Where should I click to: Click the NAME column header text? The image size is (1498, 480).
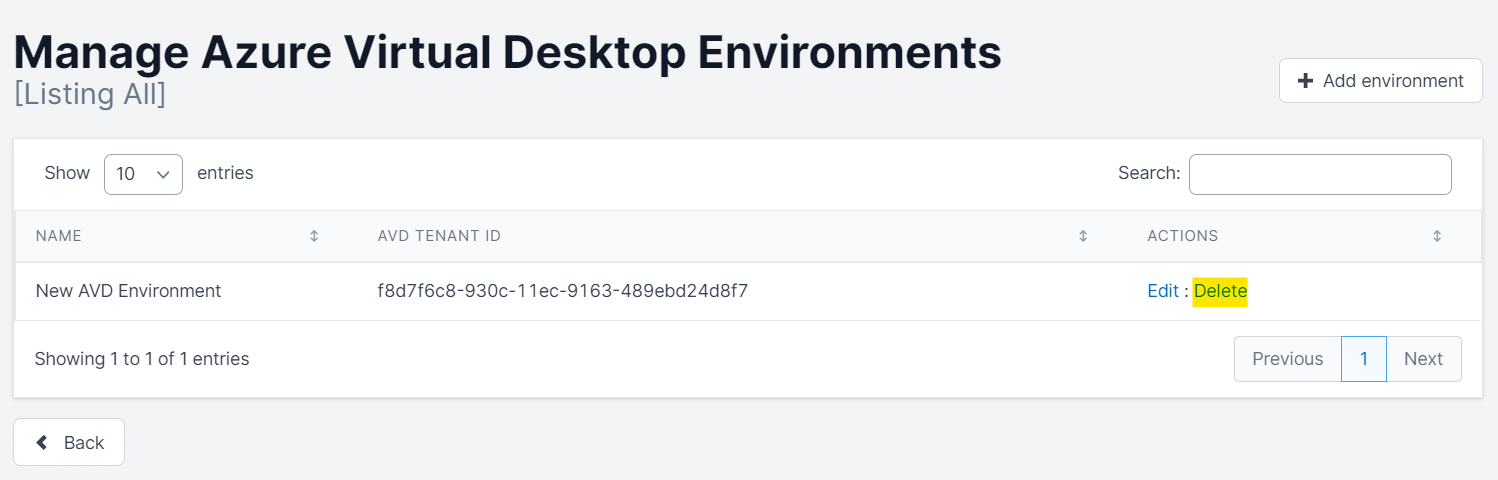[x=59, y=236]
